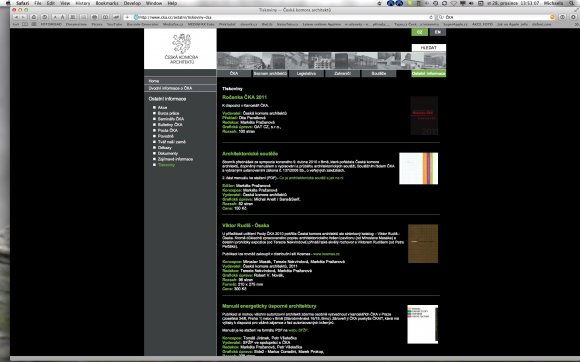Click the YouTube bookmark in bookmarks bar
This screenshot has height=362, width=580.
[114, 24]
